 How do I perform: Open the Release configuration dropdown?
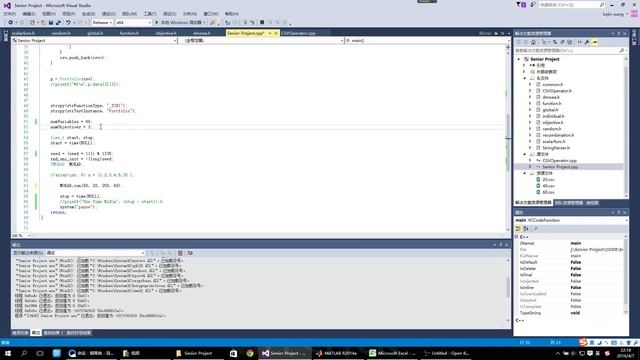pyautogui.click(x=102, y=22)
